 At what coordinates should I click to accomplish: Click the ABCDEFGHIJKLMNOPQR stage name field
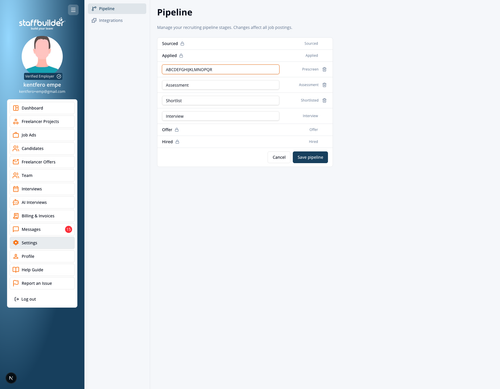click(220, 69)
